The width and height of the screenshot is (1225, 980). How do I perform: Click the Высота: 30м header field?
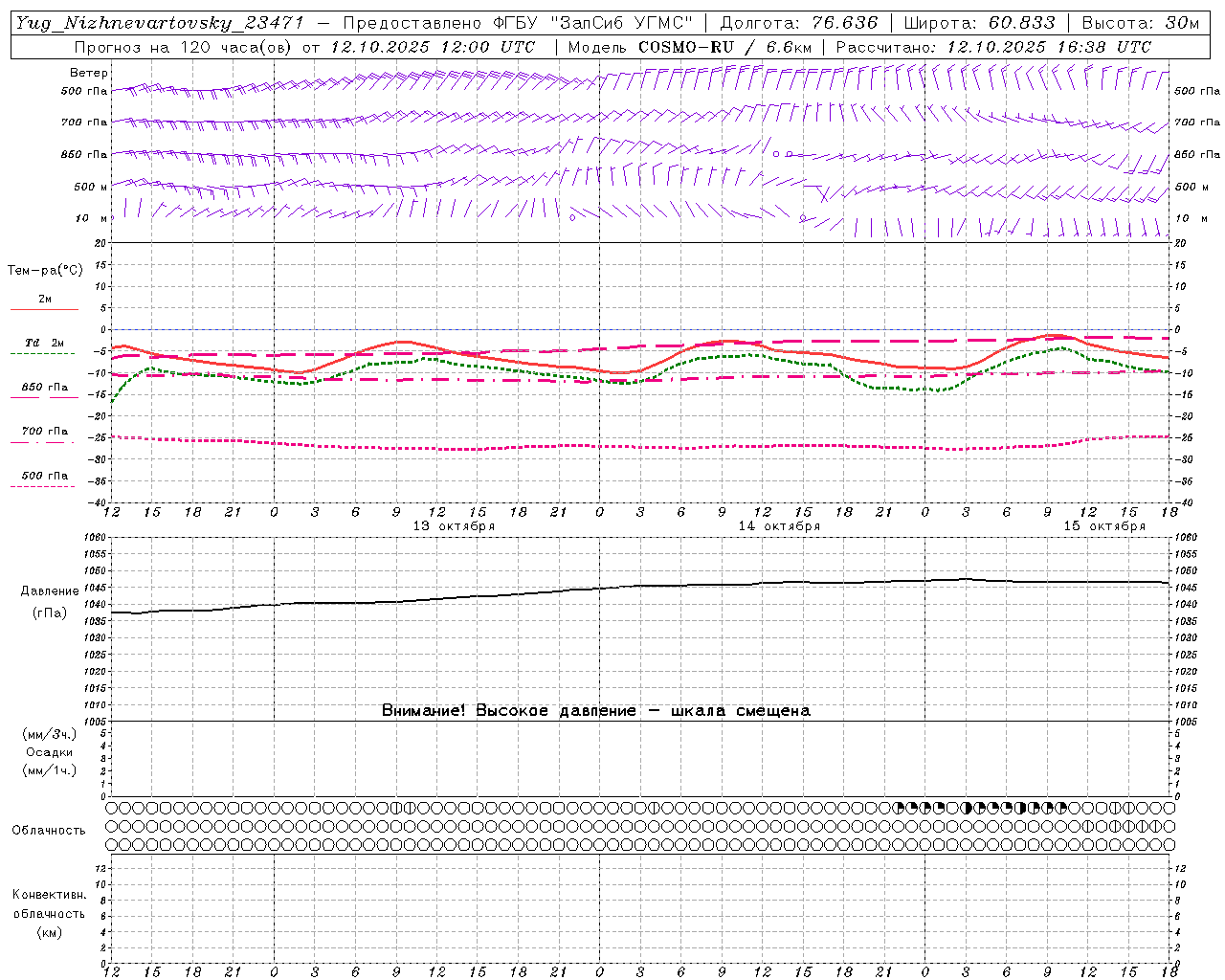pos(1140,23)
